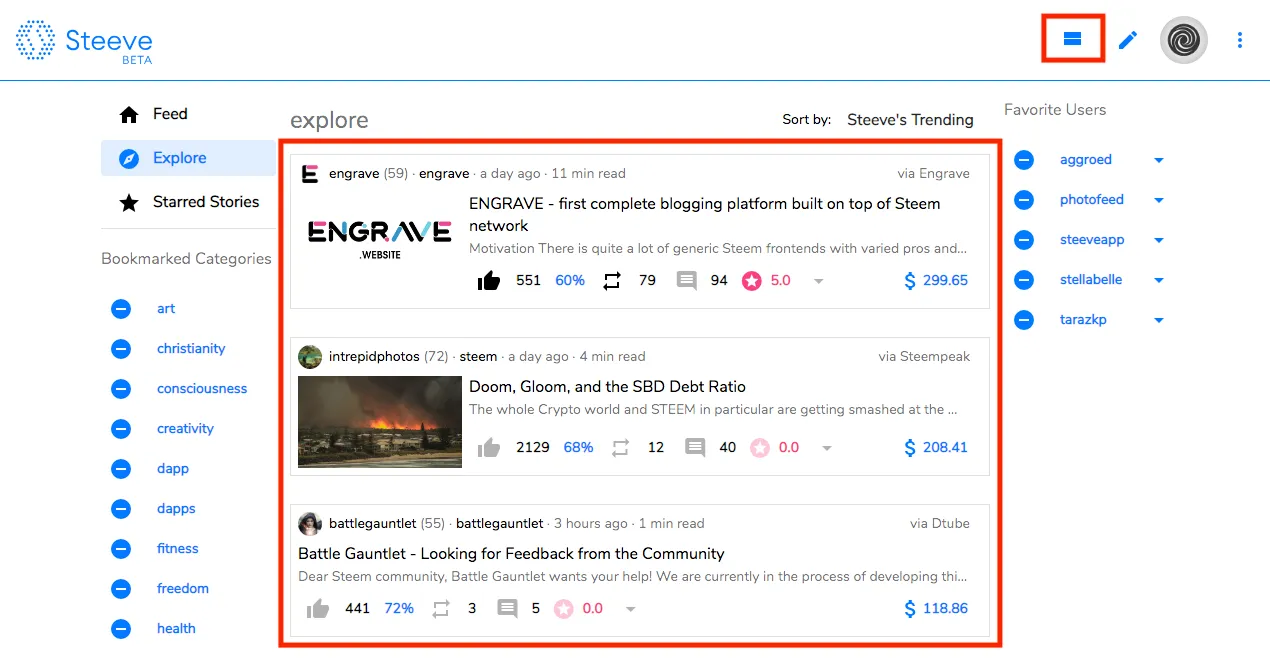Open the freedom bookmarked category

183,589
